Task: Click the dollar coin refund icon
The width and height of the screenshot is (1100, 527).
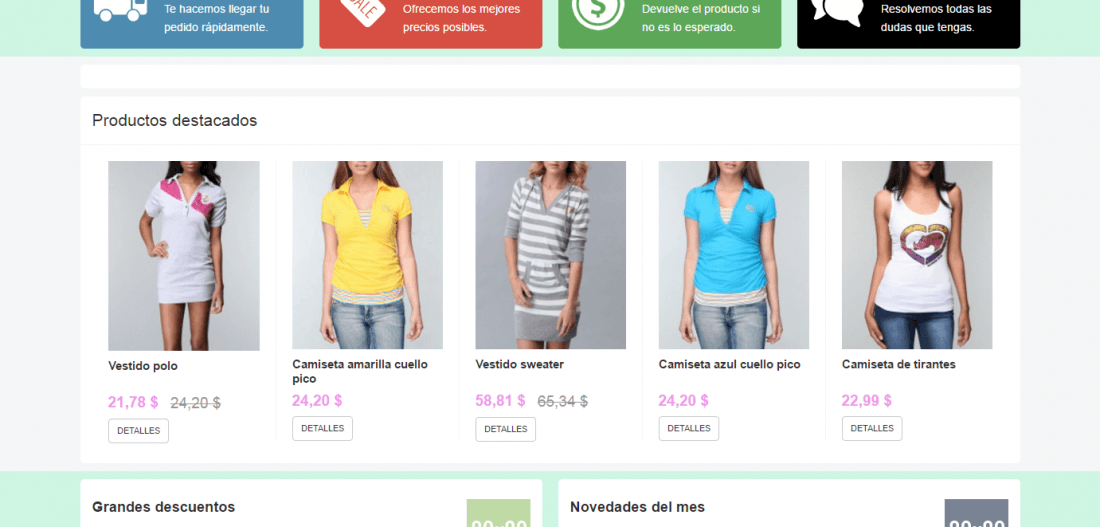Action: coord(598,13)
